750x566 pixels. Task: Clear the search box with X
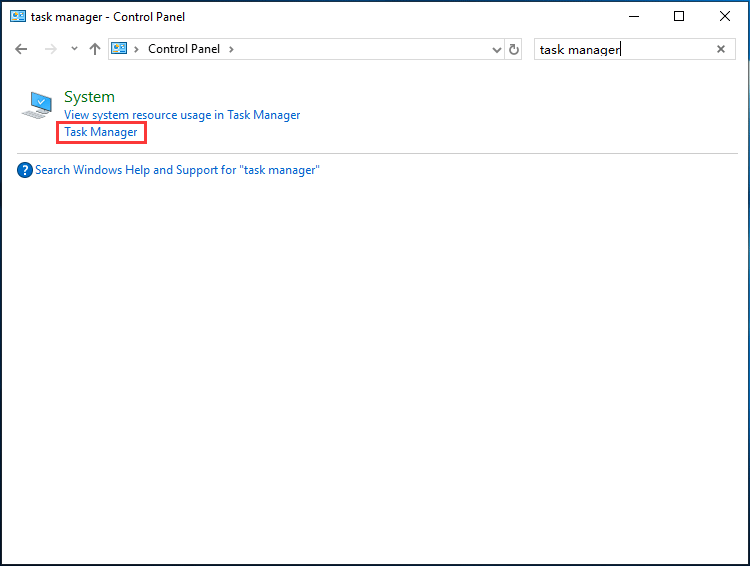[x=721, y=49]
